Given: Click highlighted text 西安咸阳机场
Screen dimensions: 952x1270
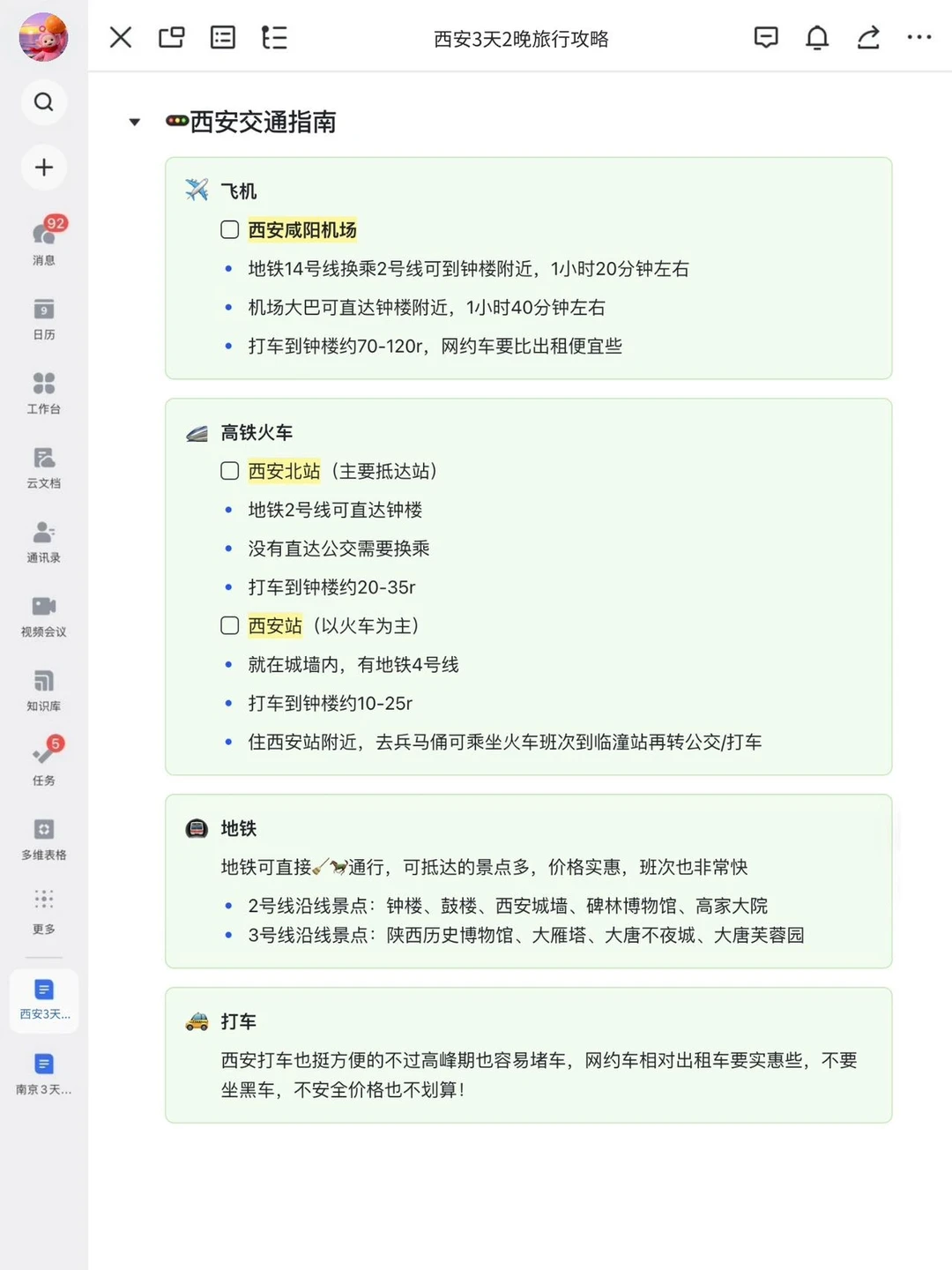Looking at the screenshot, I should [302, 230].
